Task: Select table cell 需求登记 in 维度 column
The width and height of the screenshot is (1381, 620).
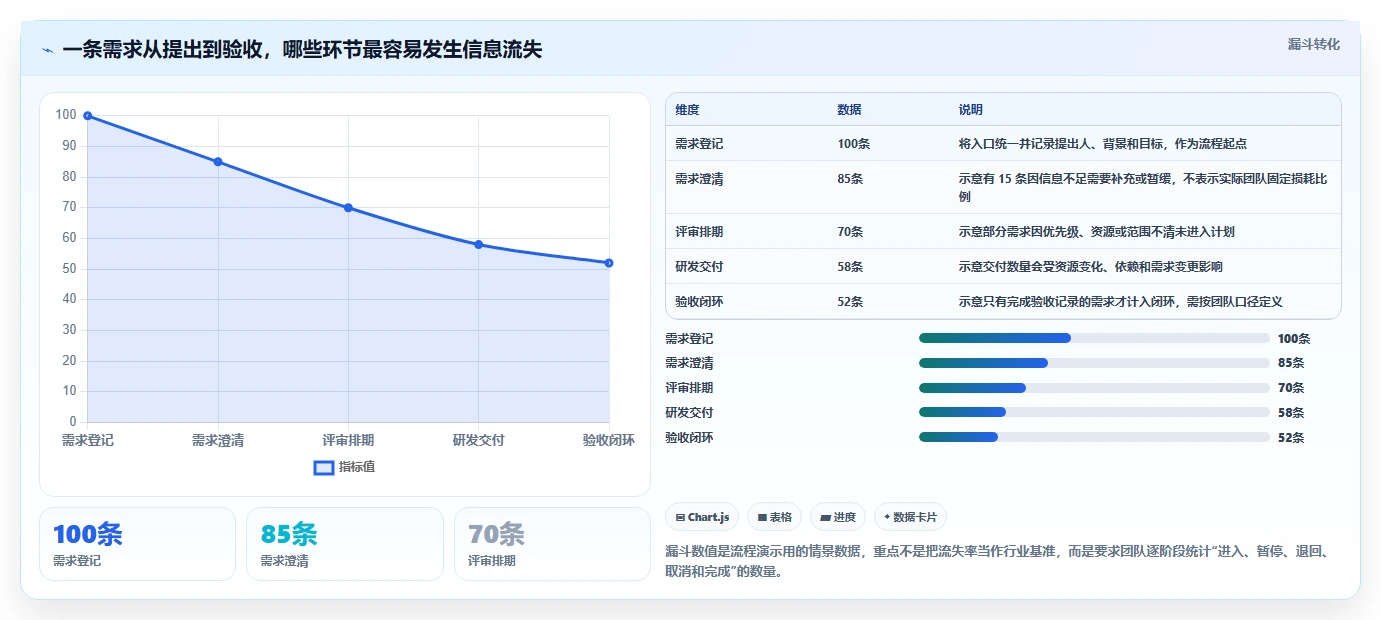Action: coord(700,144)
